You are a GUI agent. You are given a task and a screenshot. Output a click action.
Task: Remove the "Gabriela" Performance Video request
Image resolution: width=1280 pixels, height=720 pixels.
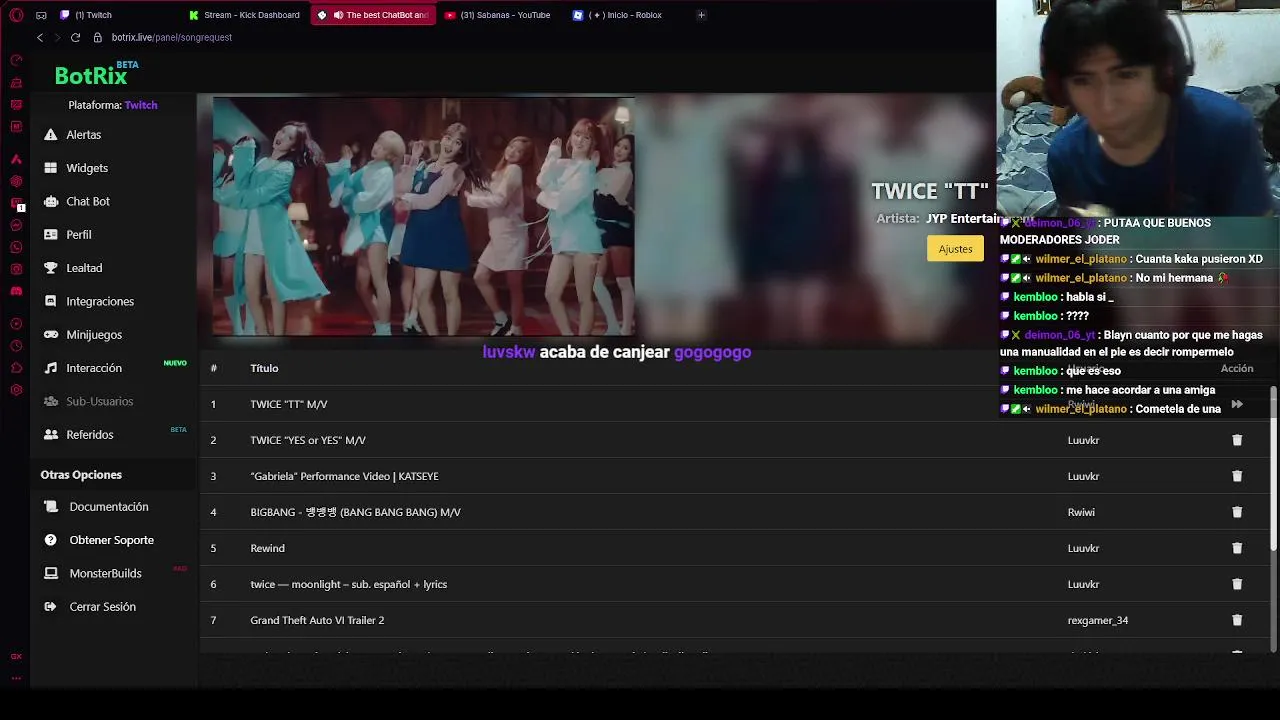[x=1237, y=476]
